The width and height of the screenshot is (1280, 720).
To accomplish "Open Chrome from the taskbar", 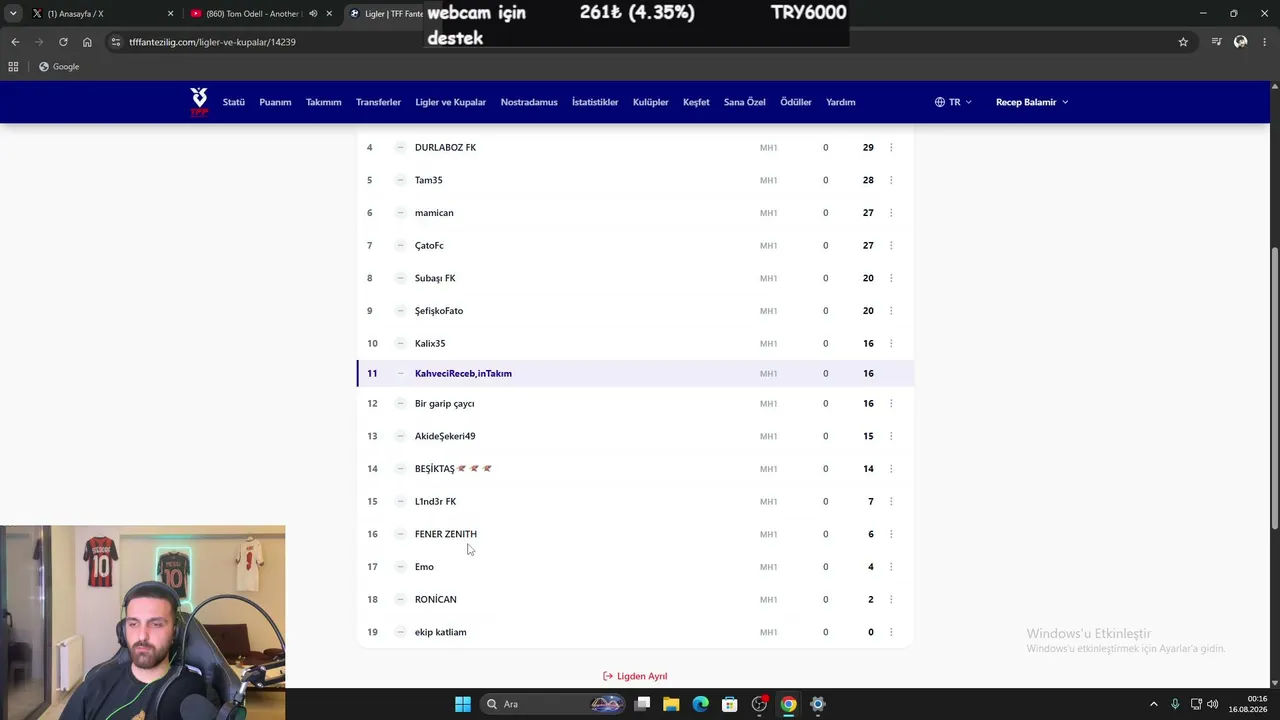I will pyautogui.click(x=788, y=704).
